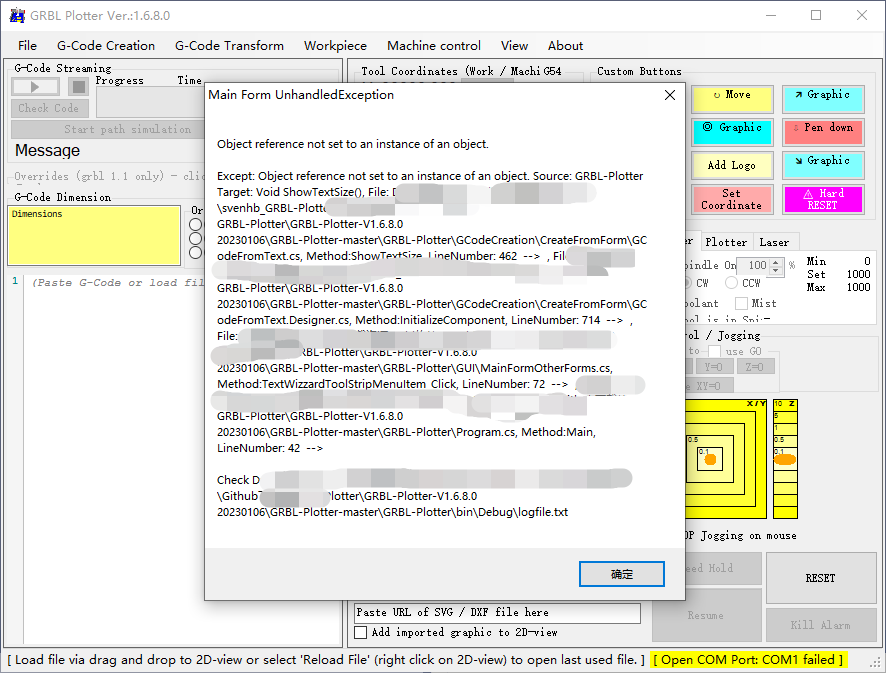
Task: Click the RESET button at bottom right
Action: point(820,578)
